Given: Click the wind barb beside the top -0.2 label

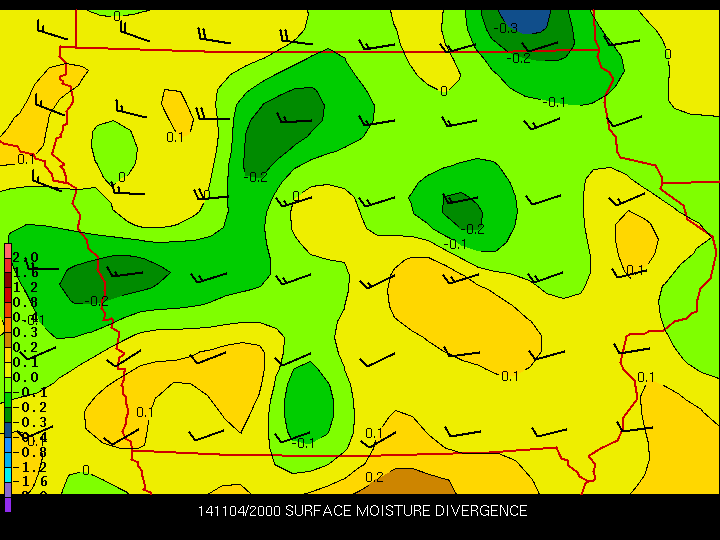Looking at the screenshot, I should coord(538,46).
